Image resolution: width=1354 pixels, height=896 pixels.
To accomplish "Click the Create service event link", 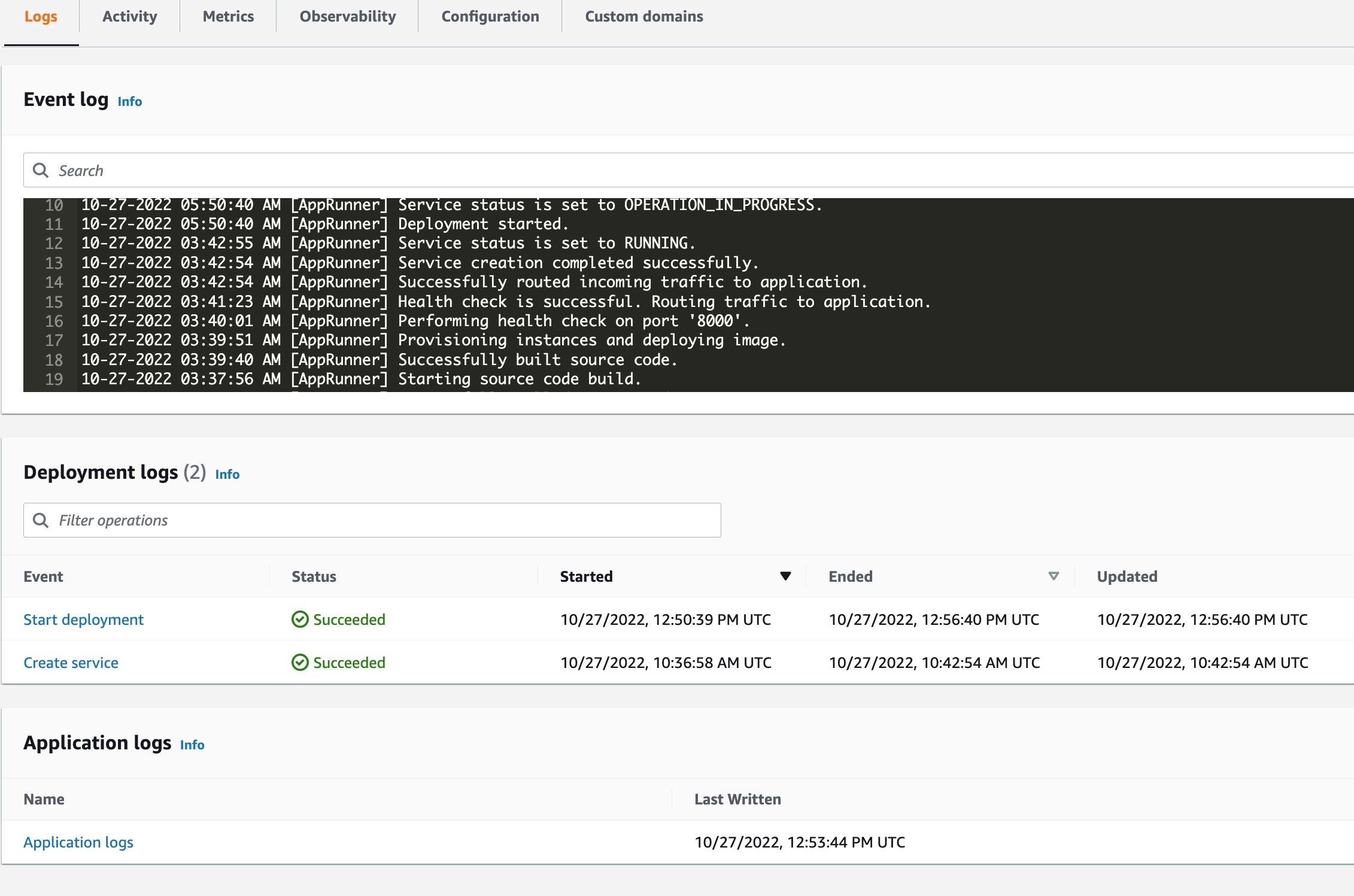I will pyautogui.click(x=70, y=662).
